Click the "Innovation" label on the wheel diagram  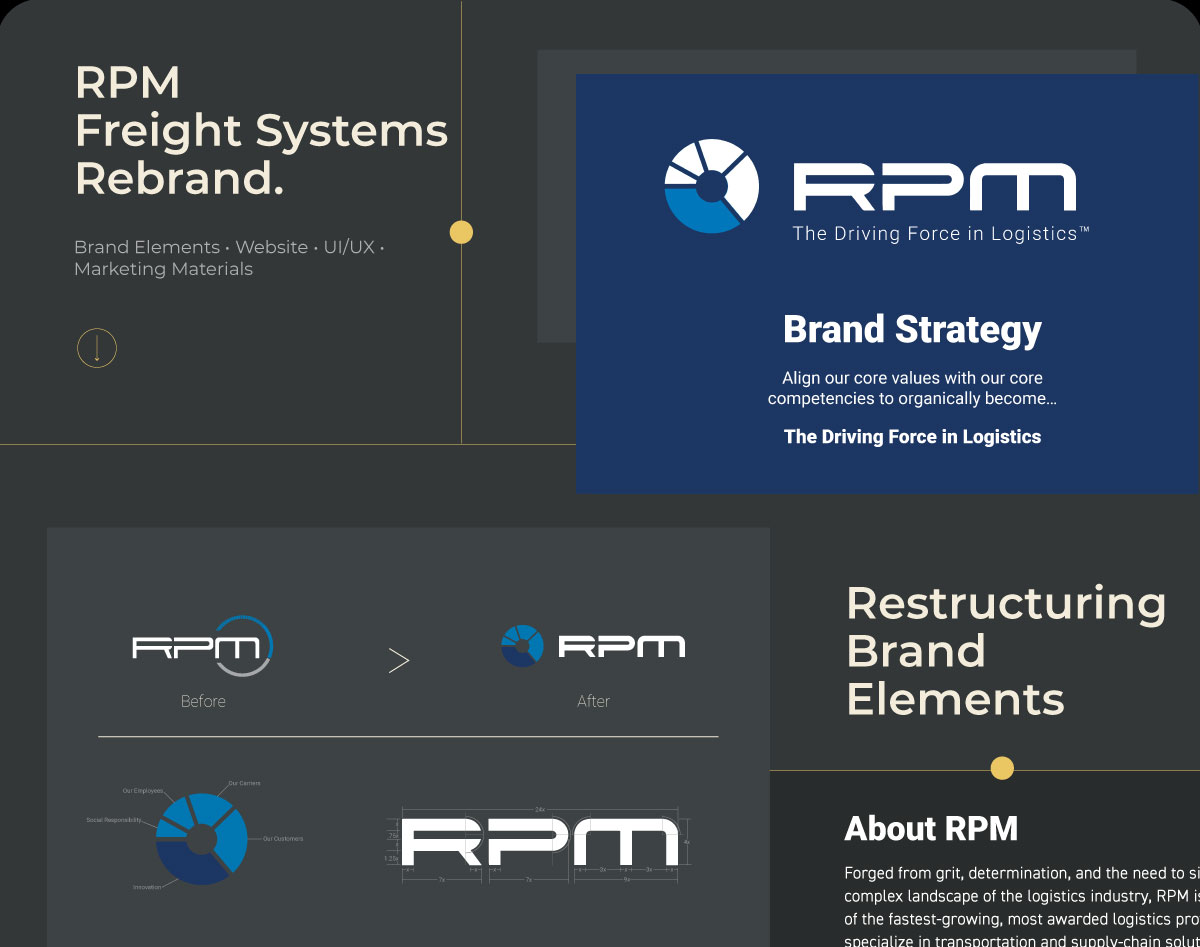click(146, 887)
